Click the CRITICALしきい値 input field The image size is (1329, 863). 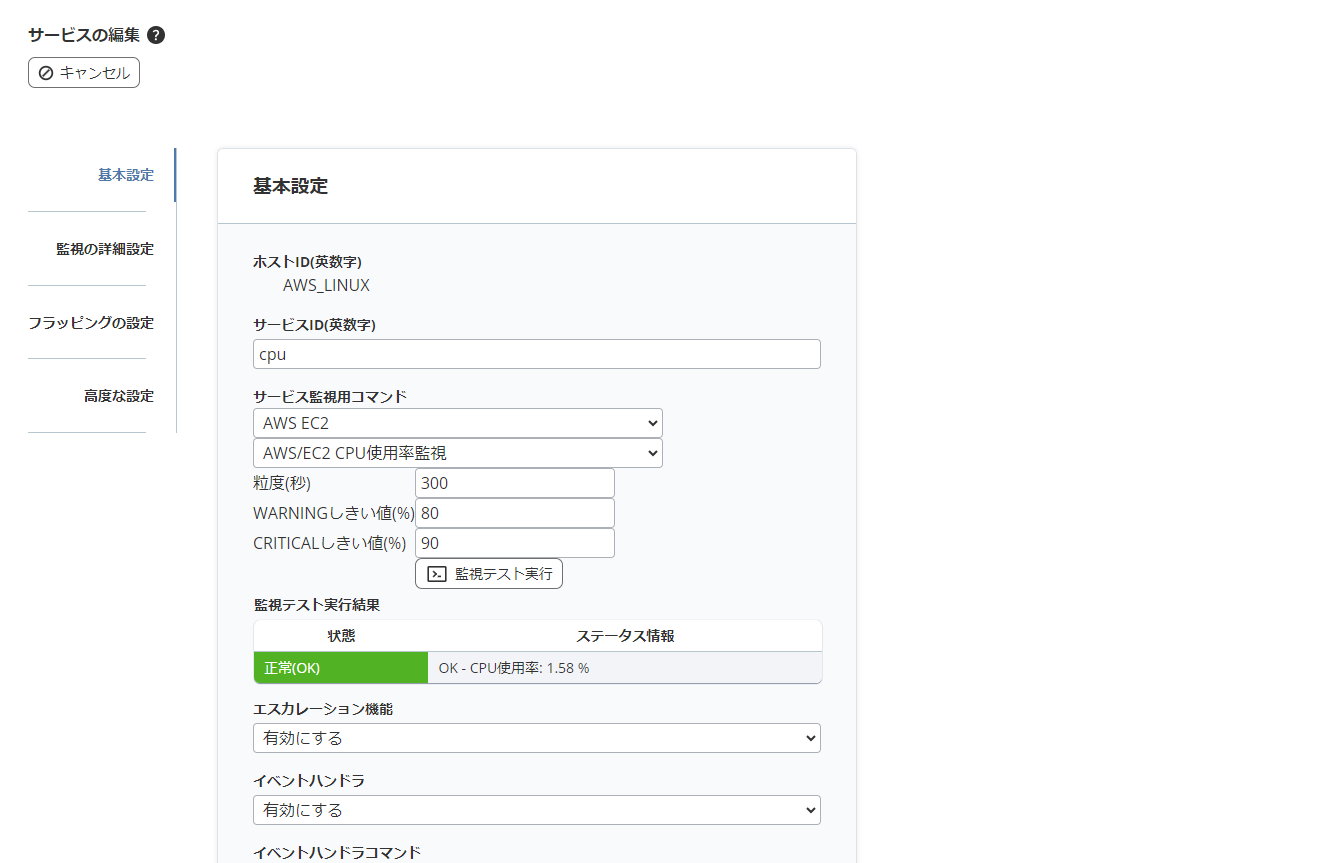[515, 543]
